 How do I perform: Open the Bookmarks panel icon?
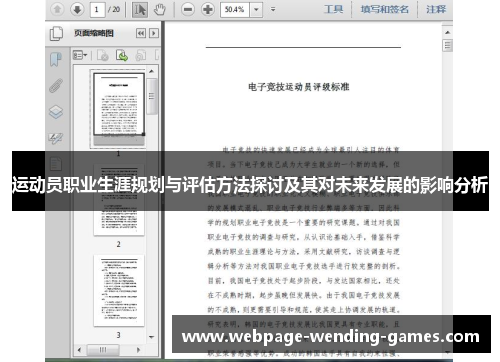tap(56, 59)
